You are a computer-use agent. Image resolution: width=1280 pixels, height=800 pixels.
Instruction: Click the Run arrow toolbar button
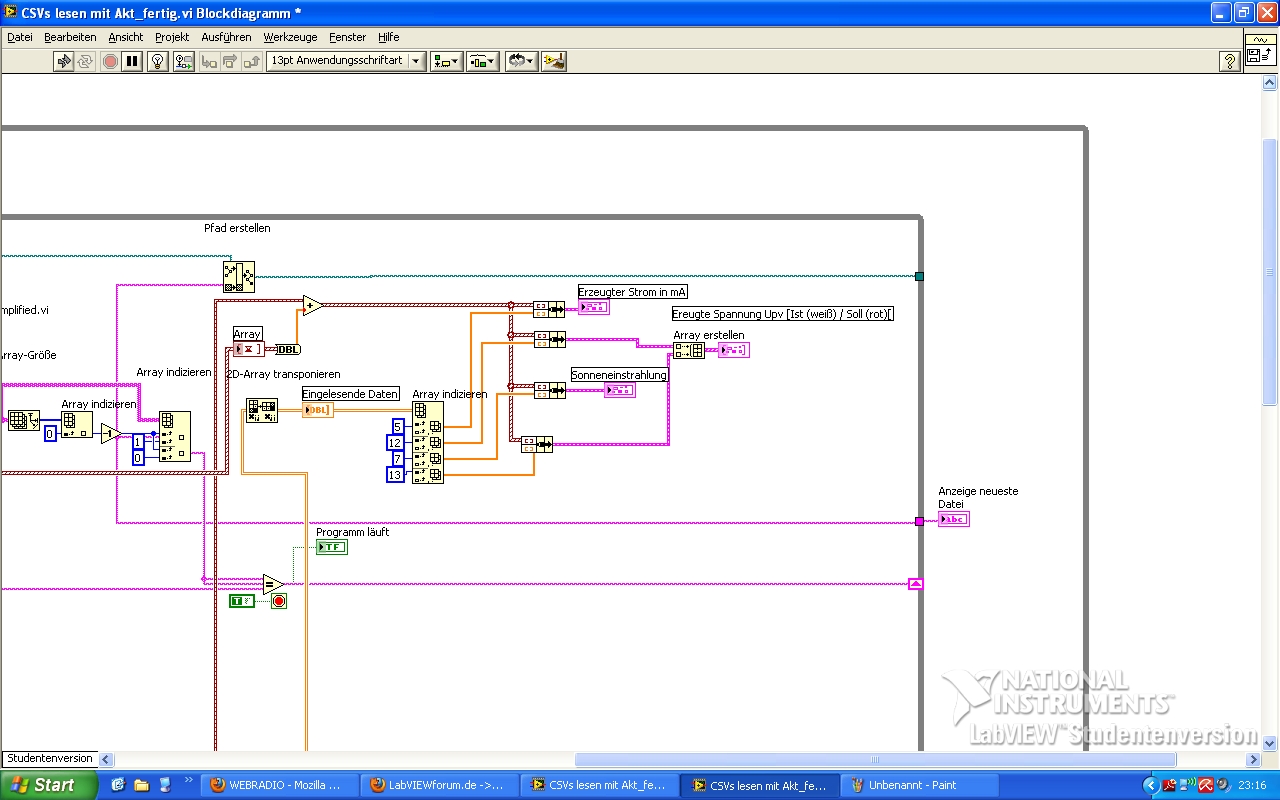click(64, 61)
